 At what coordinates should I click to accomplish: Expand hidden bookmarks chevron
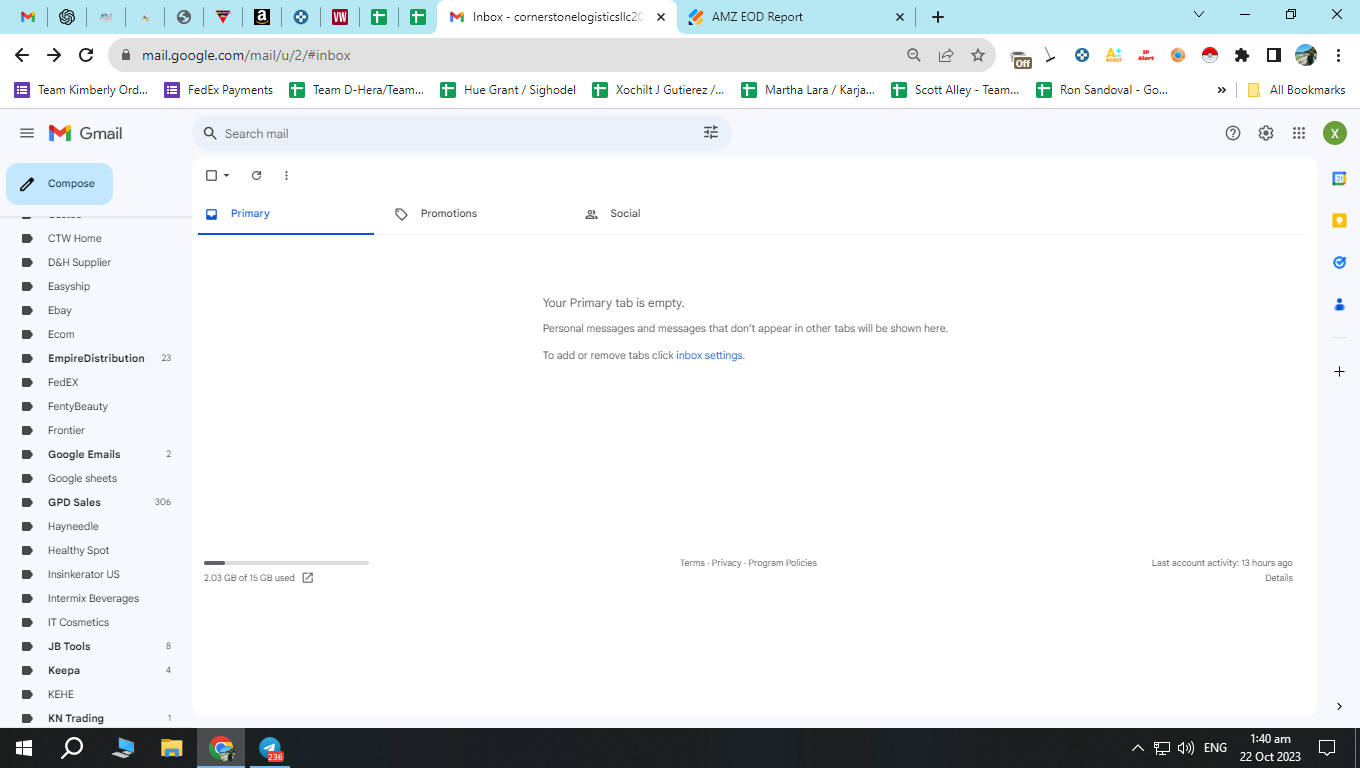(1221, 90)
